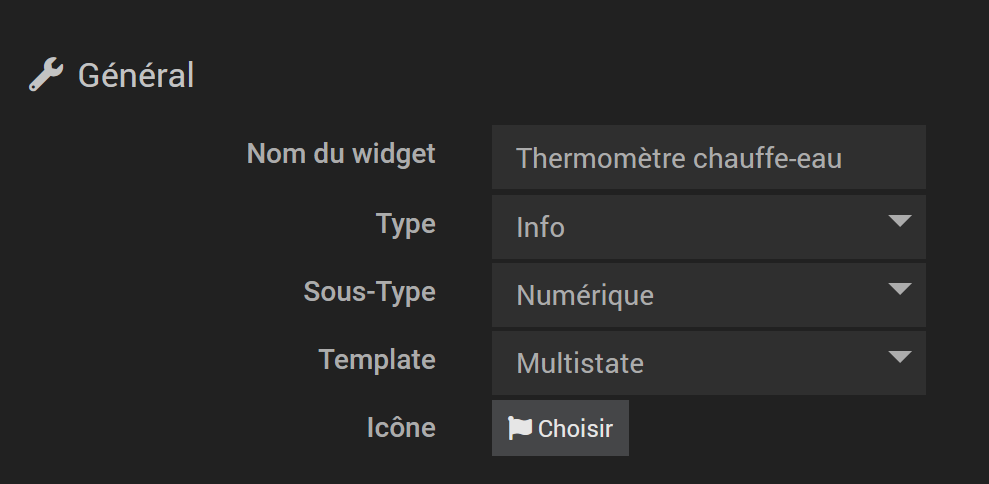The width and height of the screenshot is (989, 484).
Task: Click the Nom du widget label
Action: 341,154
